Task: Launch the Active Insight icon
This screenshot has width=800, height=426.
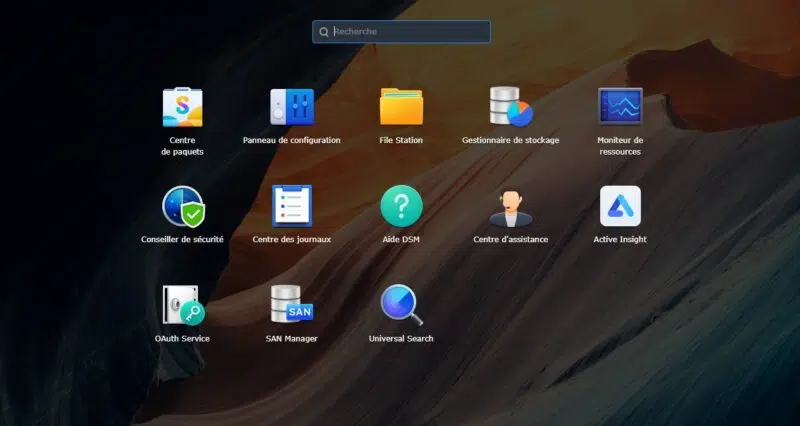Action: pyautogui.click(x=620, y=206)
